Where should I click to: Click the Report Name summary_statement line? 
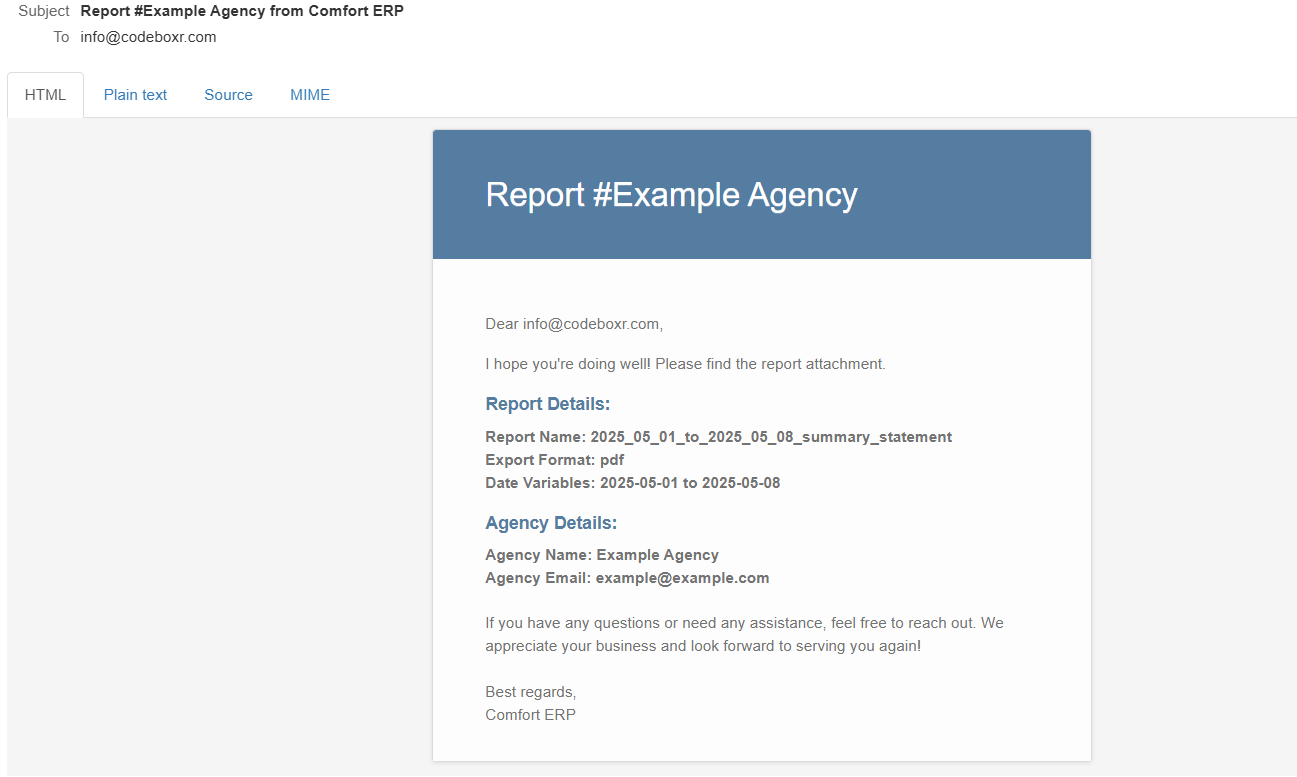point(718,437)
